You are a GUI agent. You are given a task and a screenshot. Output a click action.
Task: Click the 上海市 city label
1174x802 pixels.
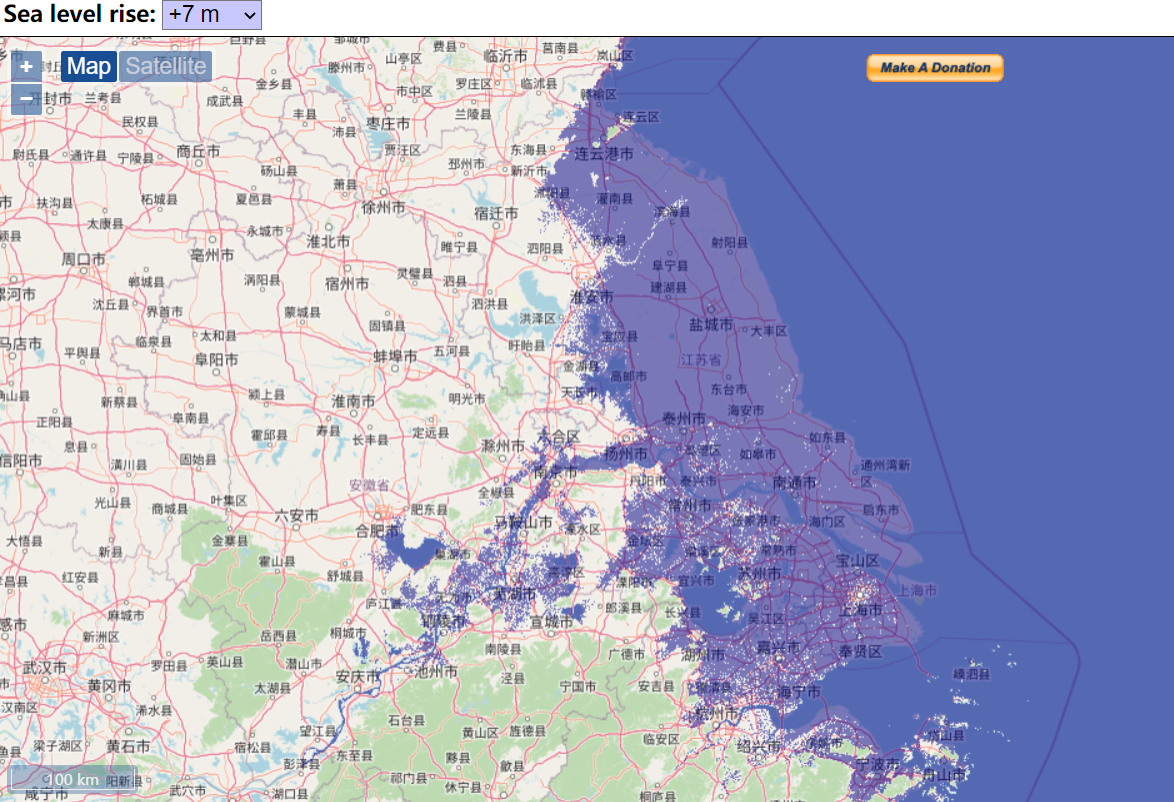pyautogui.click(x=860, y=610)
